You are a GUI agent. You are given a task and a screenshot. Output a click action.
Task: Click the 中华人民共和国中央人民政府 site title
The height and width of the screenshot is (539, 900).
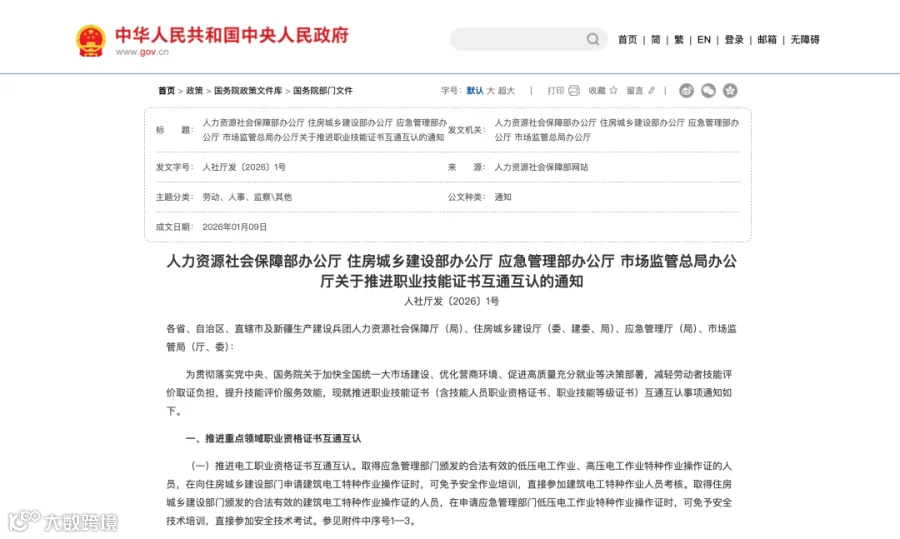pyautogui.click(x=232, y=35)
